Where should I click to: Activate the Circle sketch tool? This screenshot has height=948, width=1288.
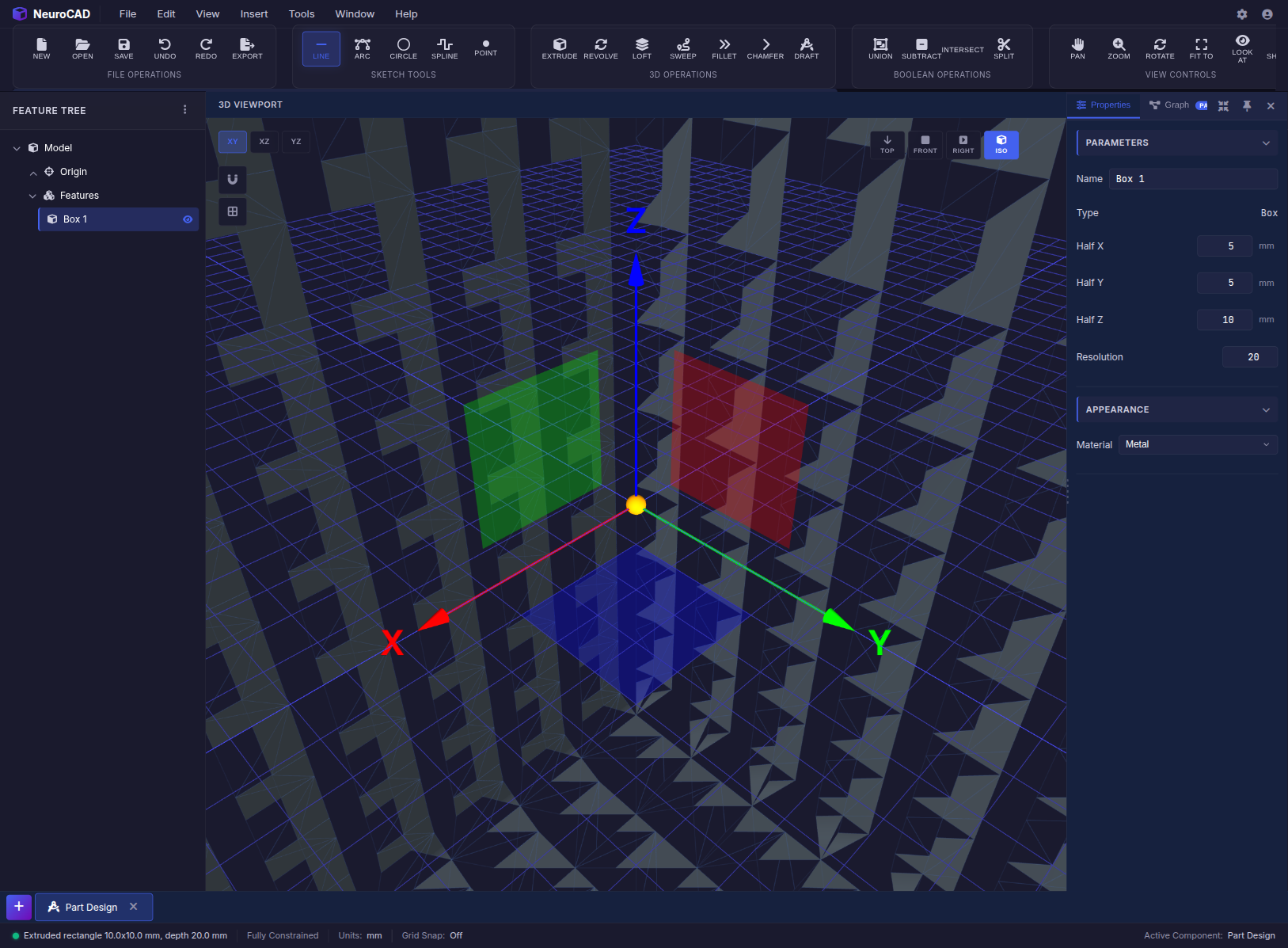(404, 48)
